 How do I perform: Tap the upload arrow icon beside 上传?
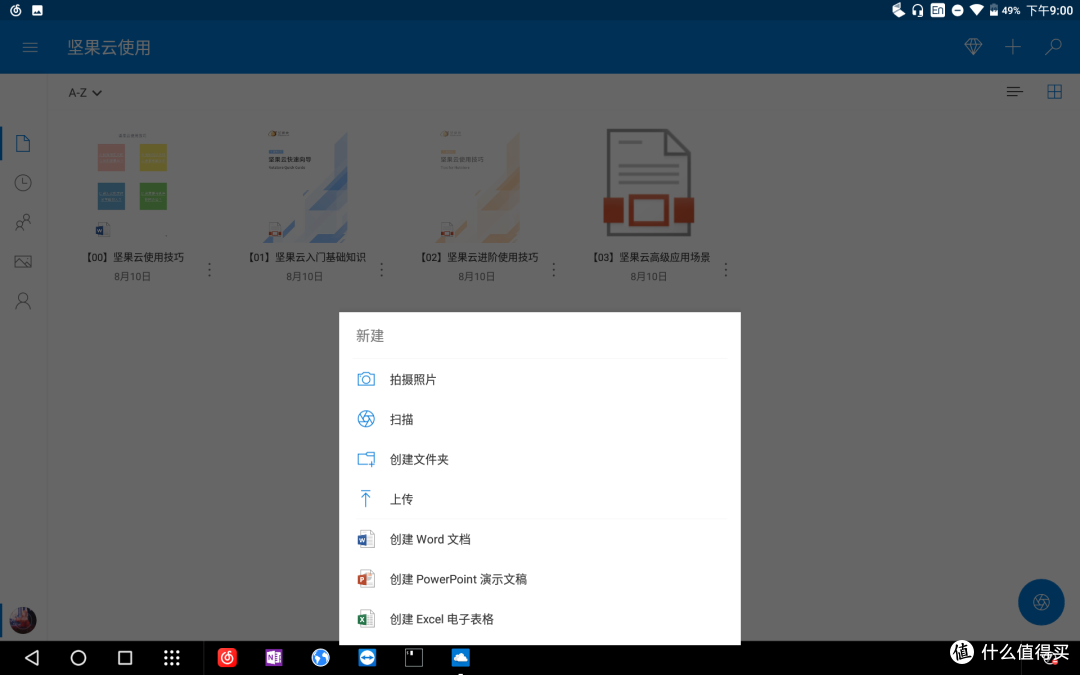click(366, 499)
